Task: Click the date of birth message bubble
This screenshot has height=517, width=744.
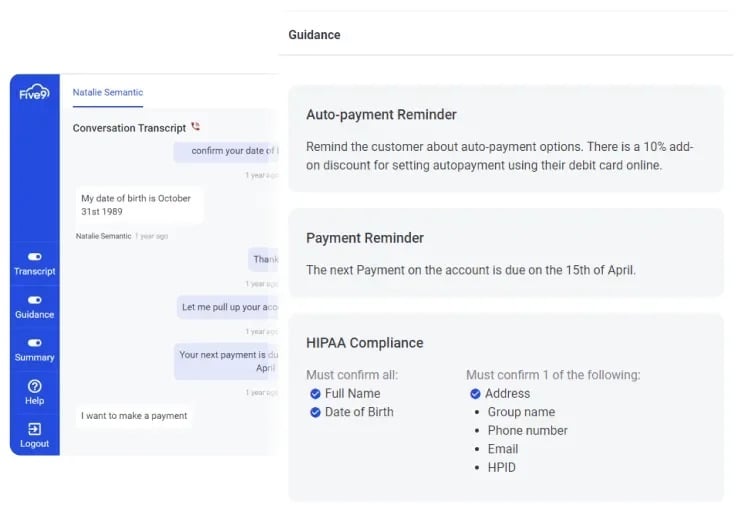Action: click(x=140, y=205)
